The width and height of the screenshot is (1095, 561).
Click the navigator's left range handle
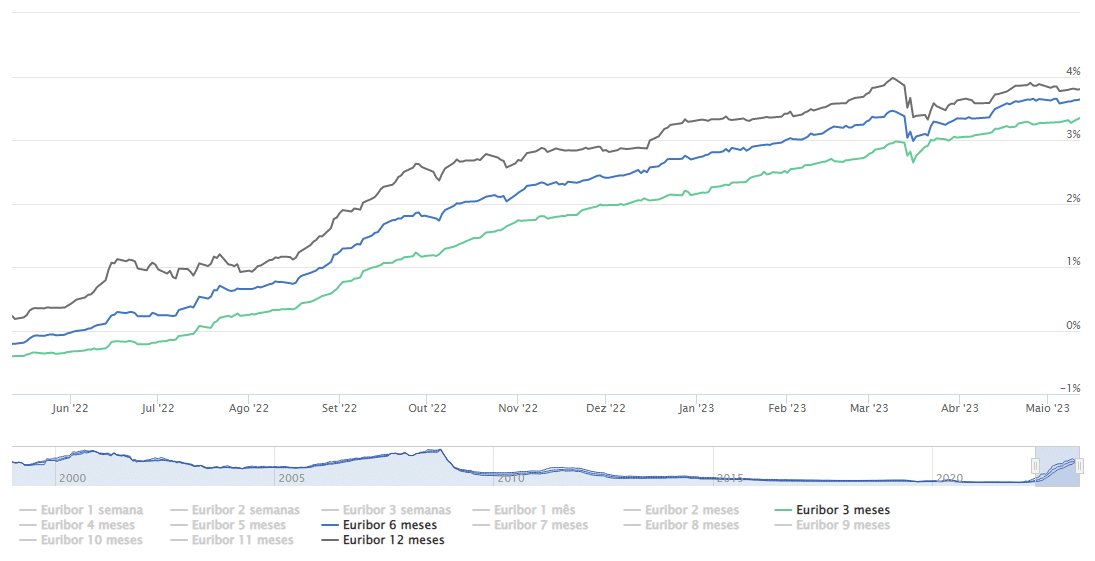pos(1036,466)
